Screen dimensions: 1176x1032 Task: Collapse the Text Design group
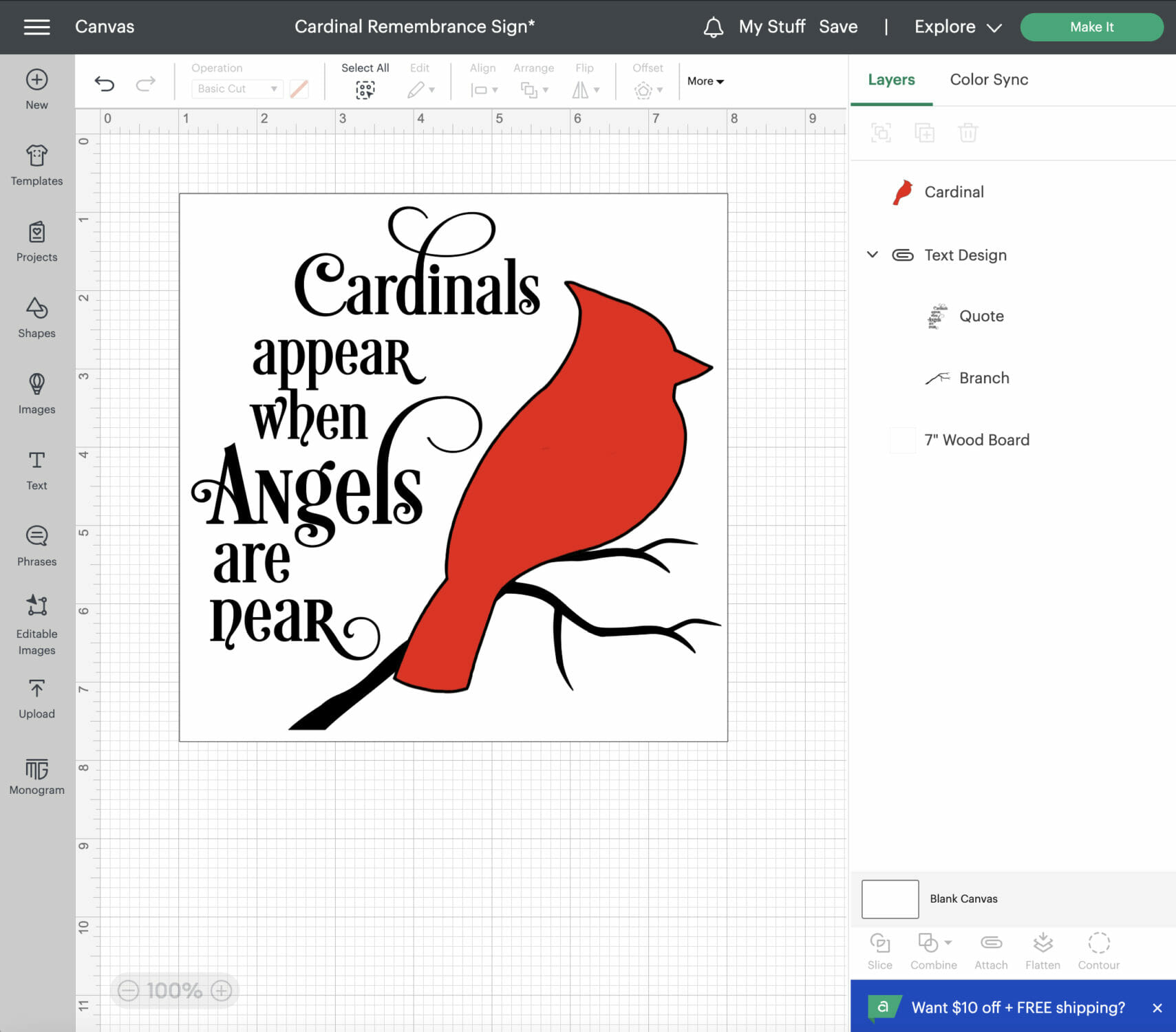(872, 255)
